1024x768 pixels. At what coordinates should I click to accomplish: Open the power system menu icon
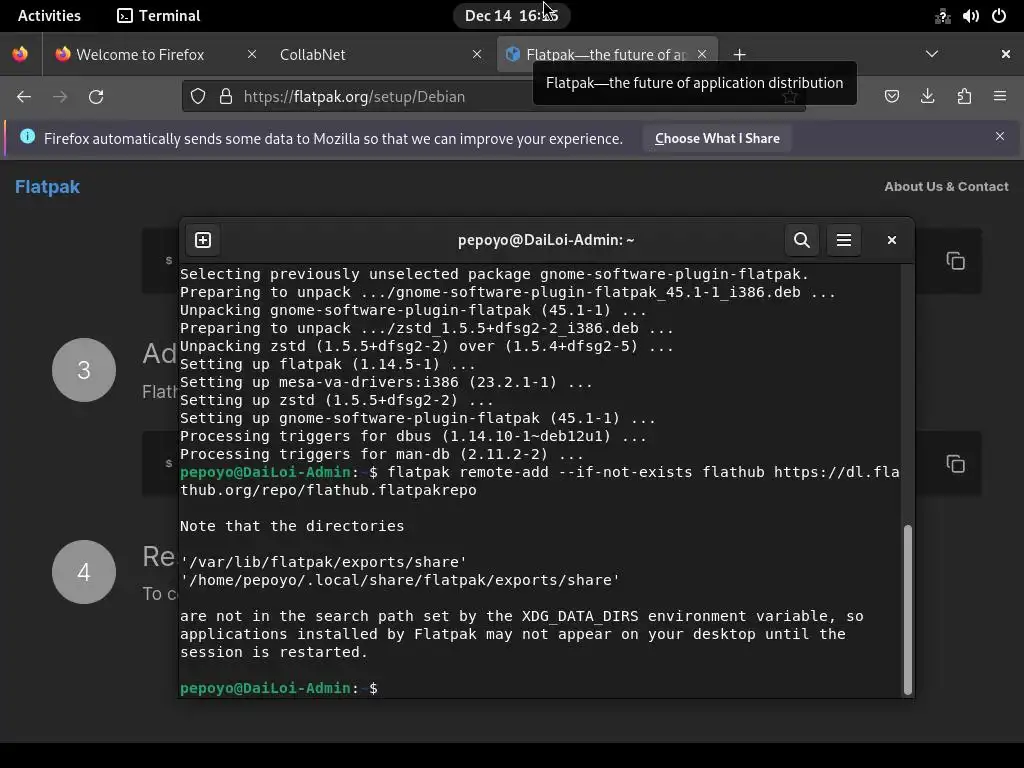tap(999, 16)
